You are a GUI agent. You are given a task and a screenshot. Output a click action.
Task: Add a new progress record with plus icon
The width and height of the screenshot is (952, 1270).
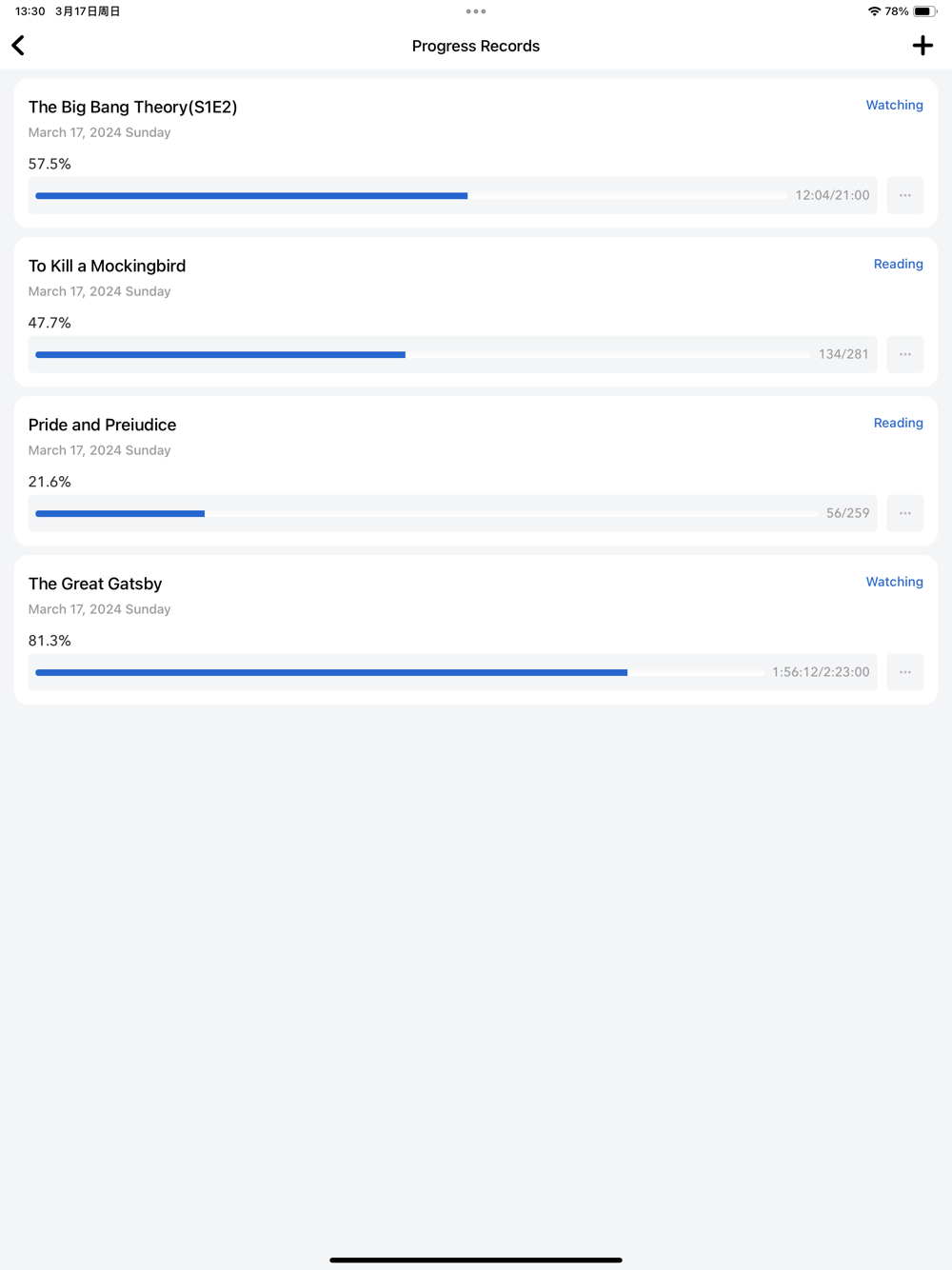(922, 46)
